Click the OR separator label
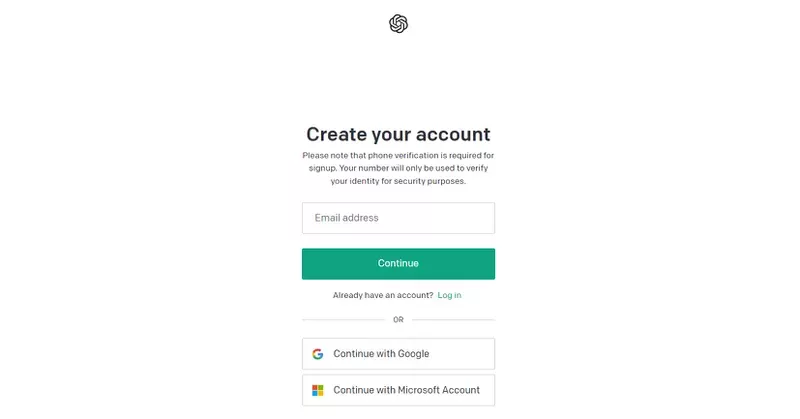Image resolution: width=800 pixels, height=419 pixels. (398, 320)
